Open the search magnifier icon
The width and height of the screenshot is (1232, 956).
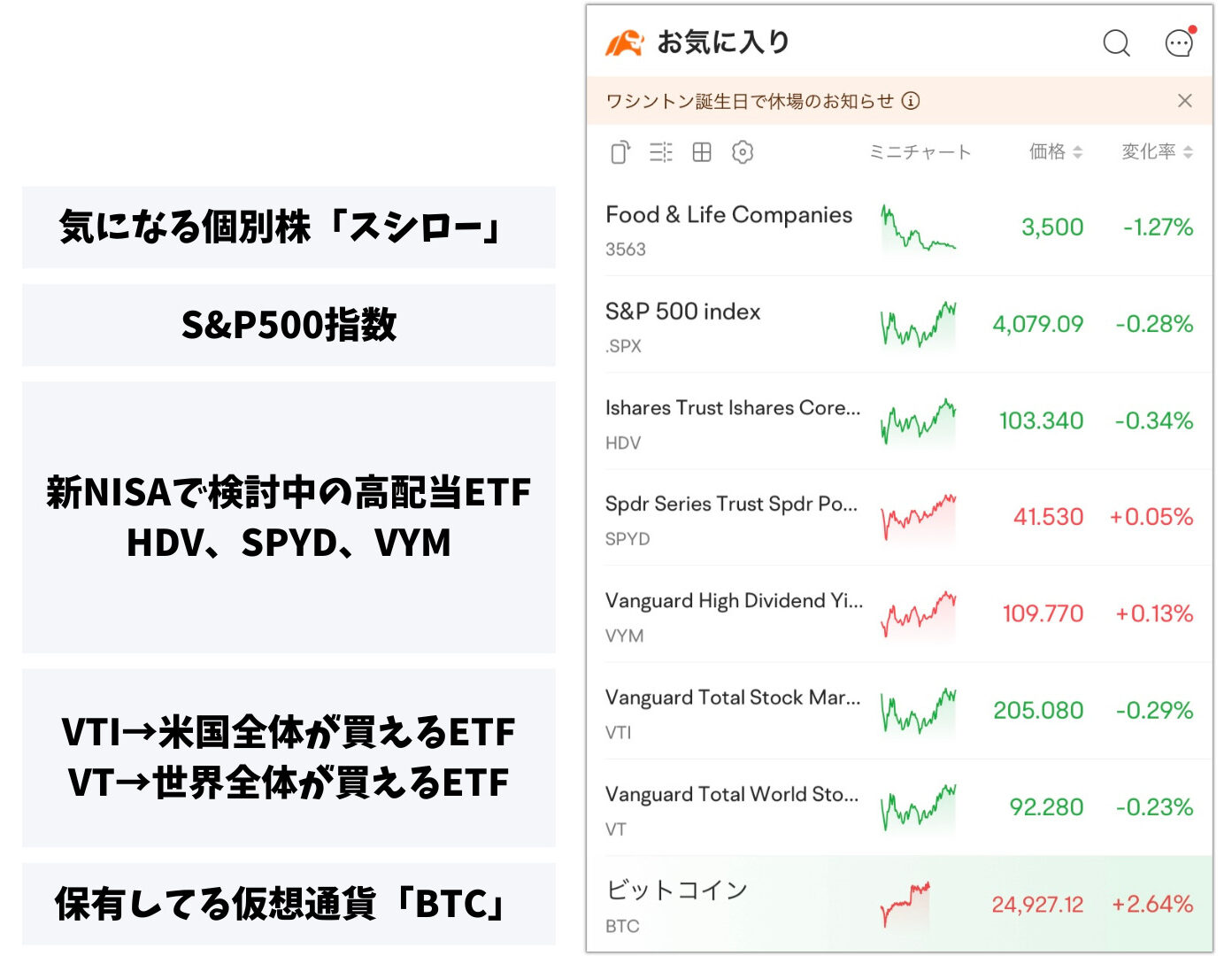tap(1116, 42)
